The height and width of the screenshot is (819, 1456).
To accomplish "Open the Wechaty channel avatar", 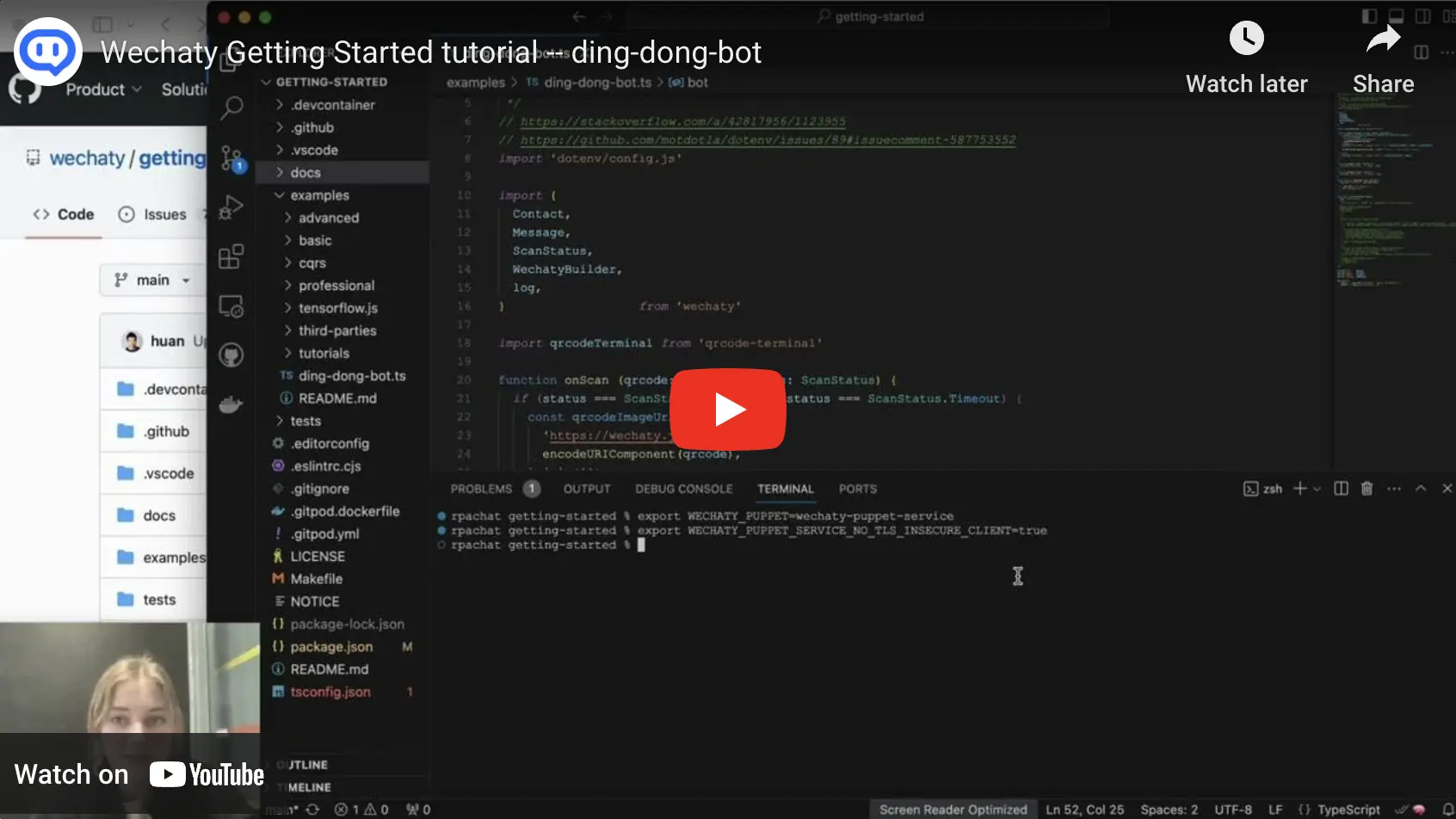I will (x=48, y=52).
